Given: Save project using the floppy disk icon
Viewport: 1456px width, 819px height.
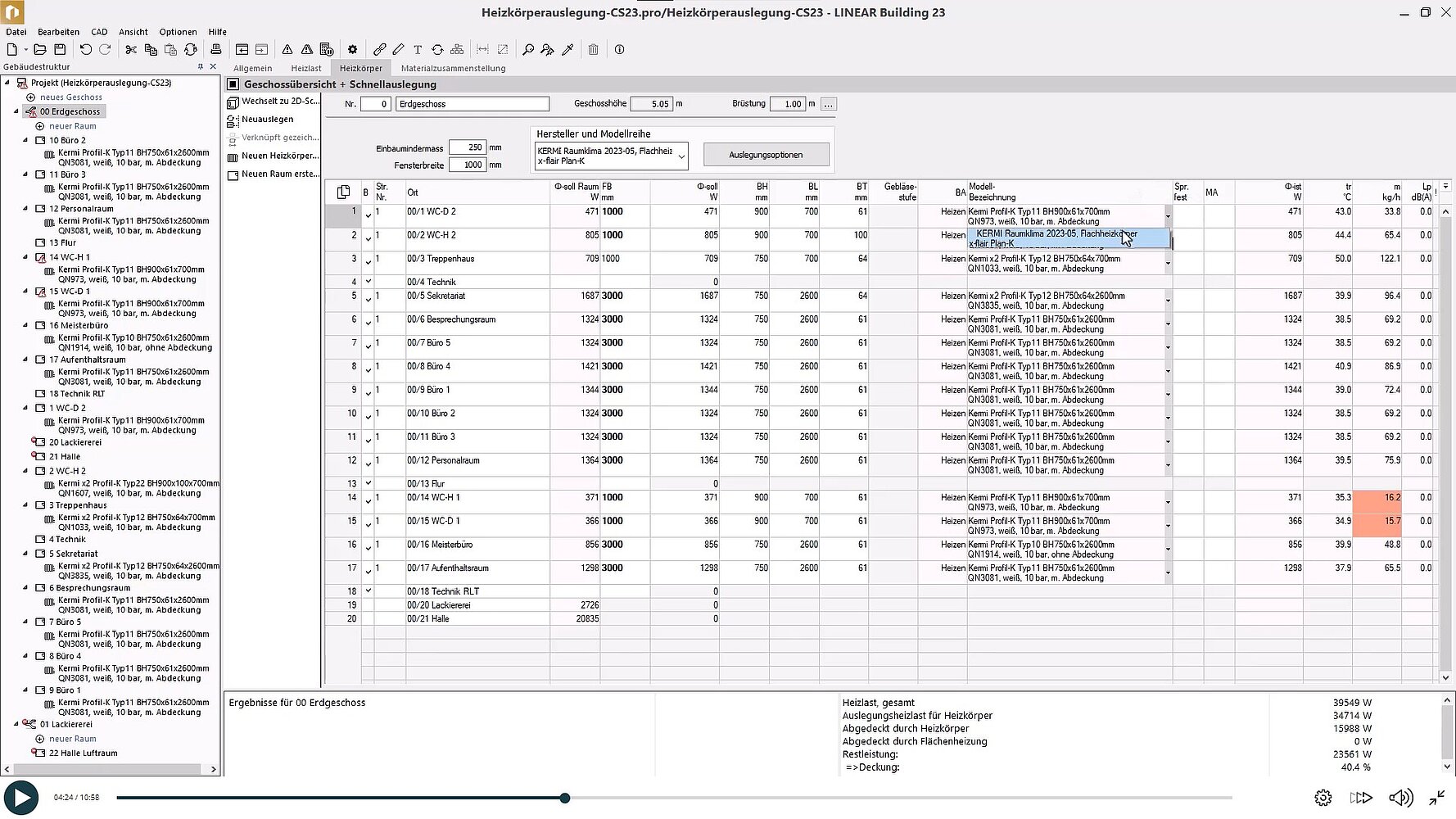Looking at the screenshot, I should 59,50.
